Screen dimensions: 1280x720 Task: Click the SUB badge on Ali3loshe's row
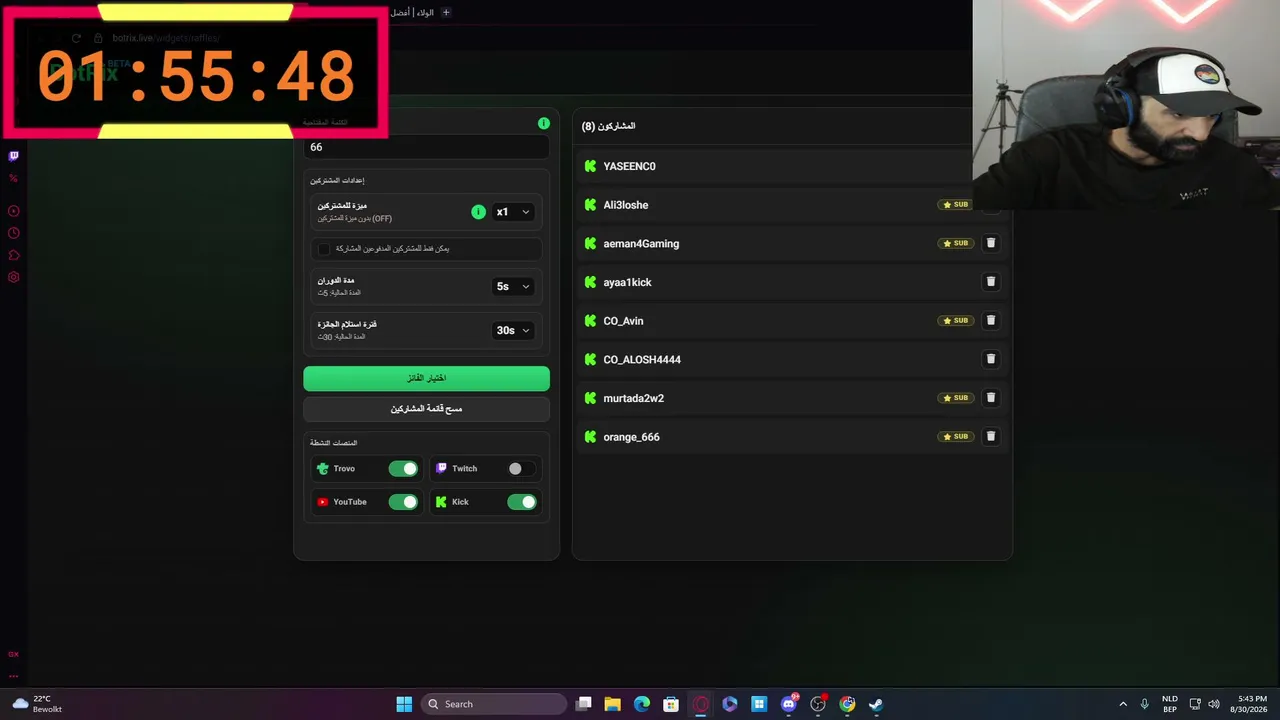955,205
